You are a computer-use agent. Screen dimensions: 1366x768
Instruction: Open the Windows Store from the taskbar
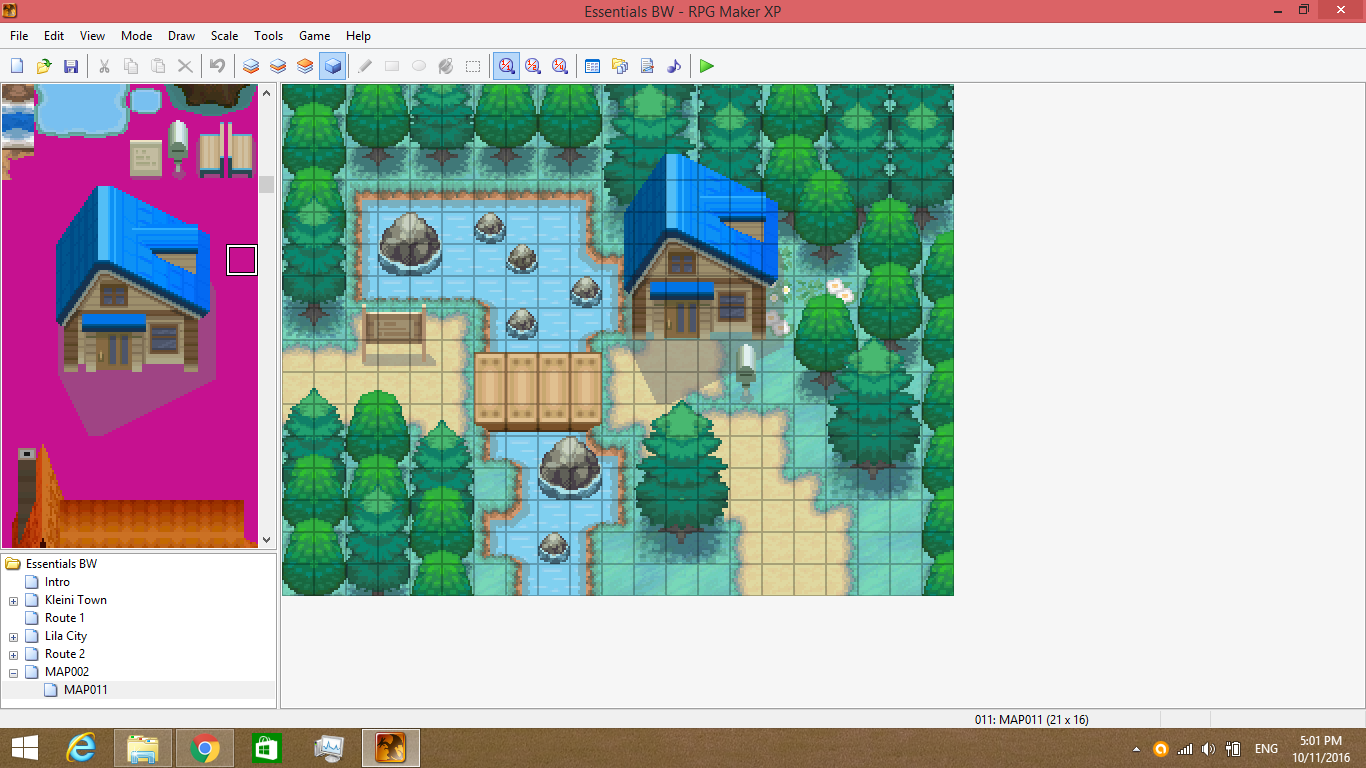tap(267, 748)
